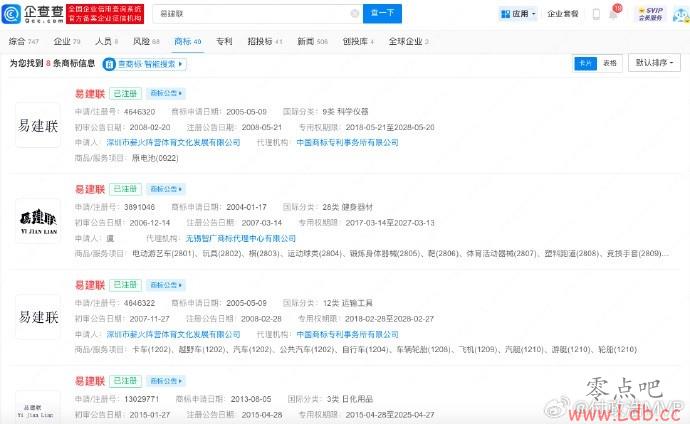The height and width of the screenshot is (424, 690).
Task: Select the 商标 tab
Action: 187,41
